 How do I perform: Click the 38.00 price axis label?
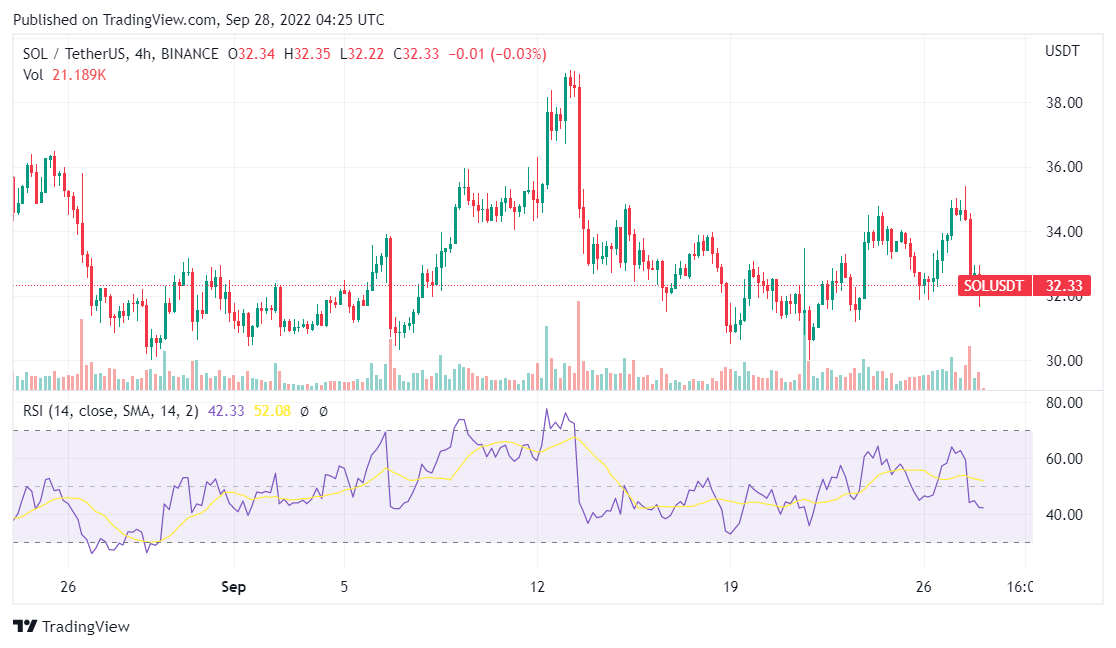1065,102
